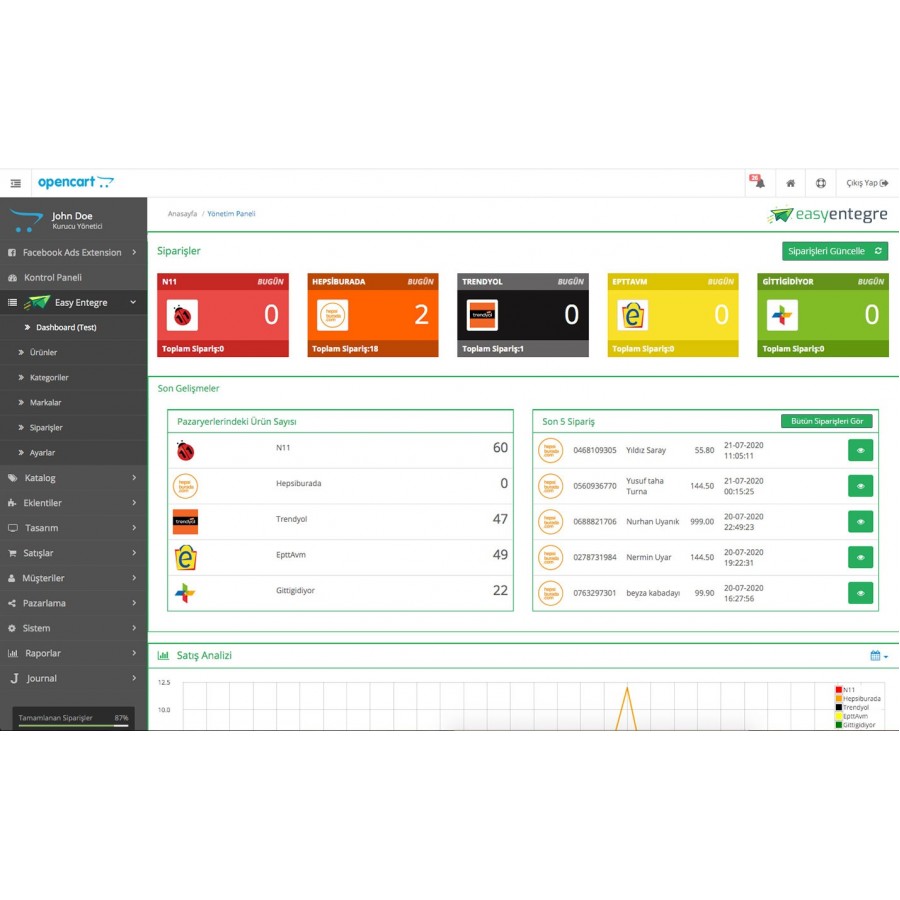Click the Gittigidiyor icon in product count list
This screenshot has height=900, width=900.
point(185,593)
